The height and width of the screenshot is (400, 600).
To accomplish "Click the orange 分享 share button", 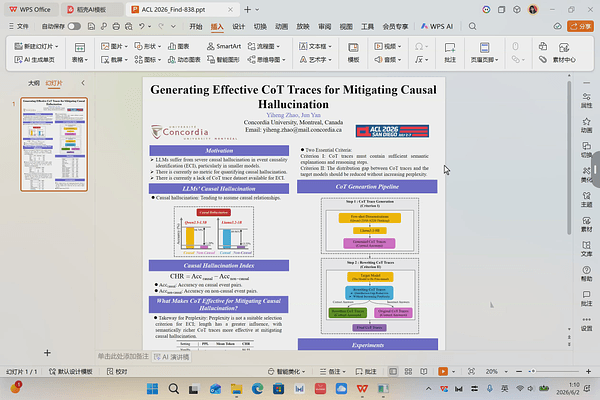I will [580, 26].
